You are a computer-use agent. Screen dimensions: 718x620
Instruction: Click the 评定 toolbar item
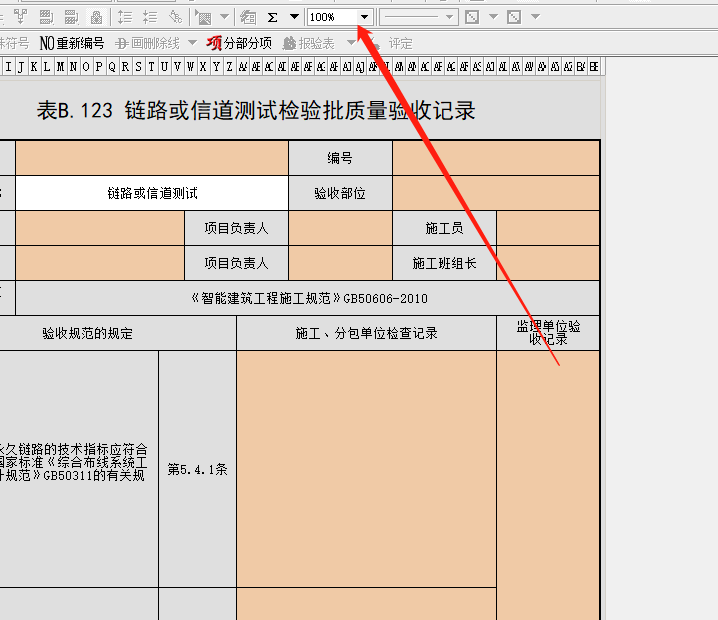pos(400,43)
